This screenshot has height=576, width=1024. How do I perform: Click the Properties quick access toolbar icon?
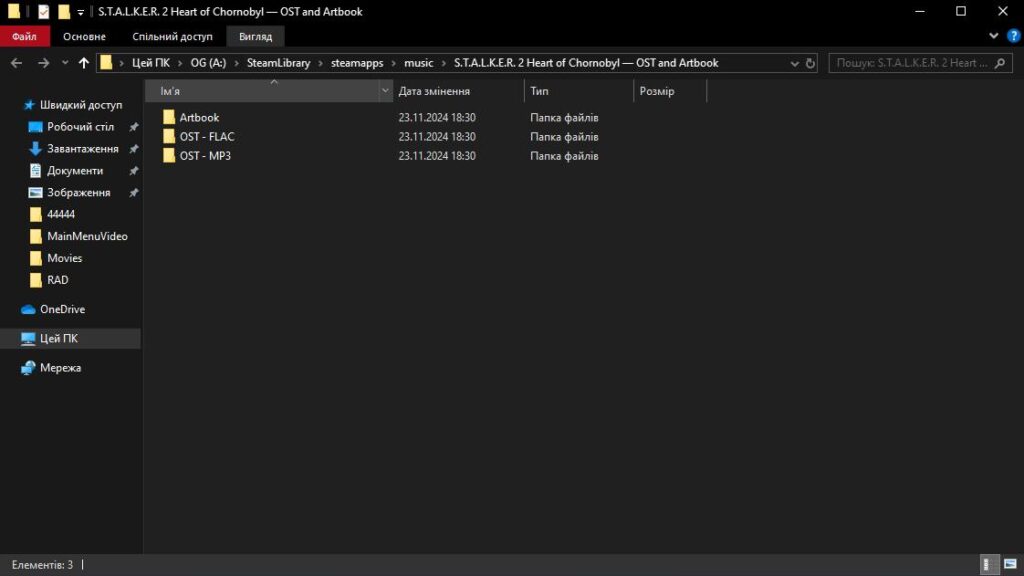(x=43, y=12)
